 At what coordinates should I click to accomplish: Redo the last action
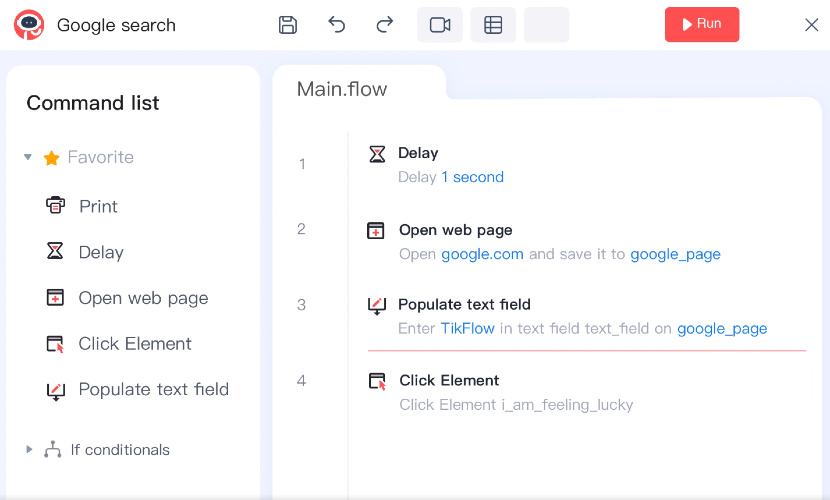click(x=385, y=24)
